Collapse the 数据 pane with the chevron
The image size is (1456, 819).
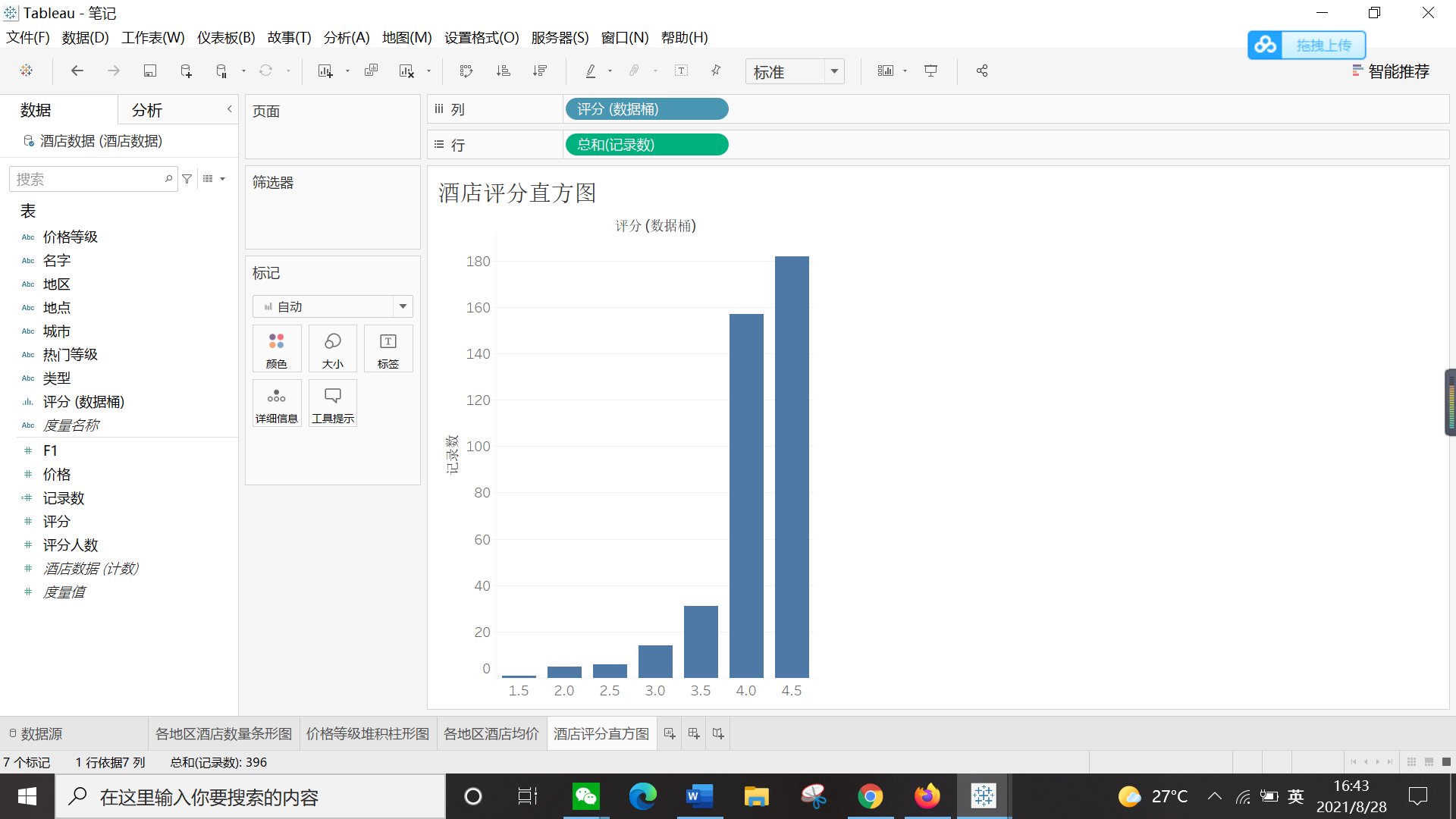[x=229, y=109]
